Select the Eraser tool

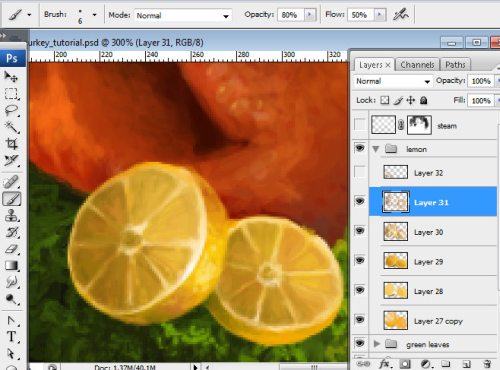click(11, 249)
